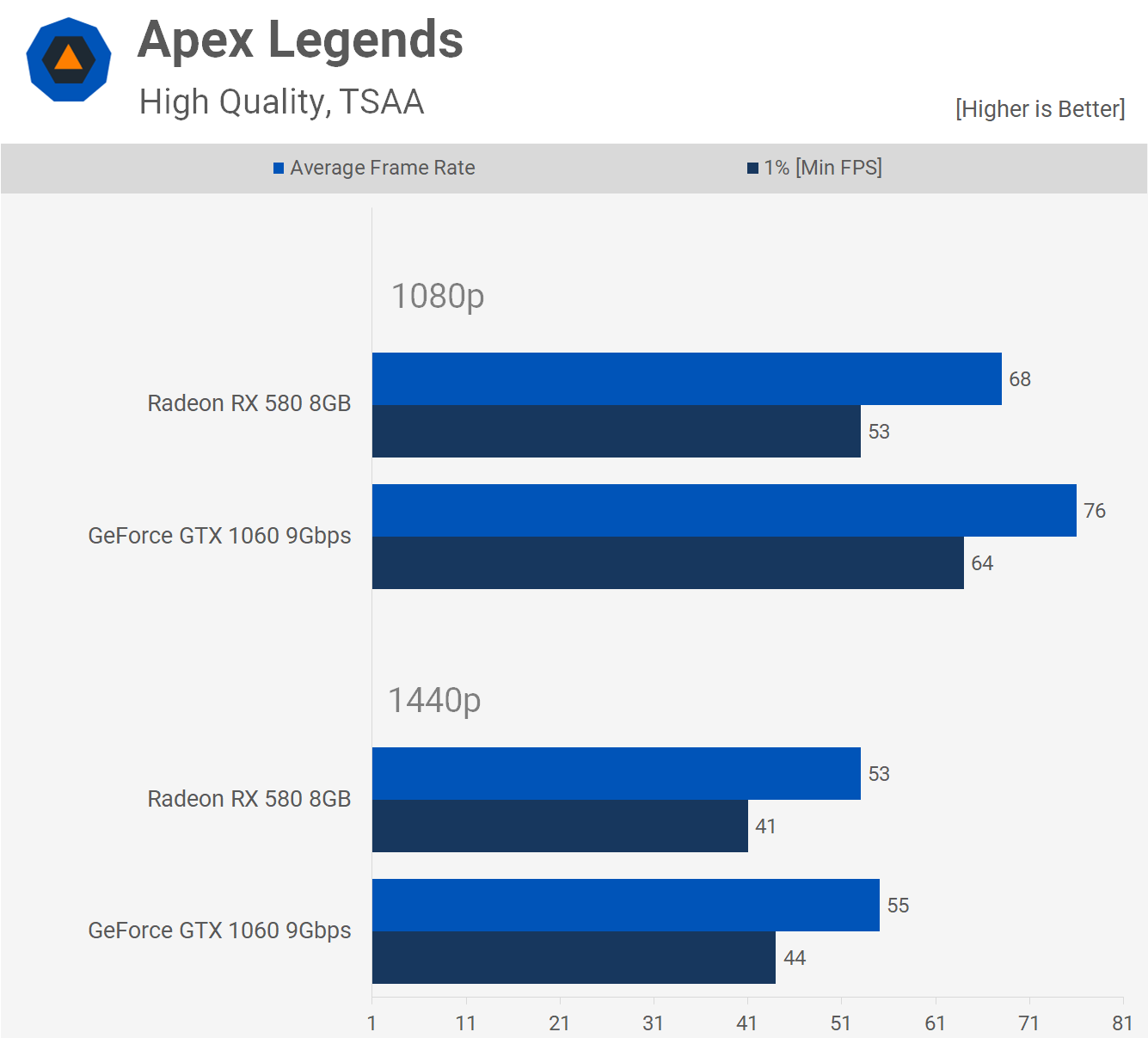Viewport: 1148px width, 1038px height.
Task: Click the 1080p GTX 1060 minimum bar (64)
Action: pos(667,562)
